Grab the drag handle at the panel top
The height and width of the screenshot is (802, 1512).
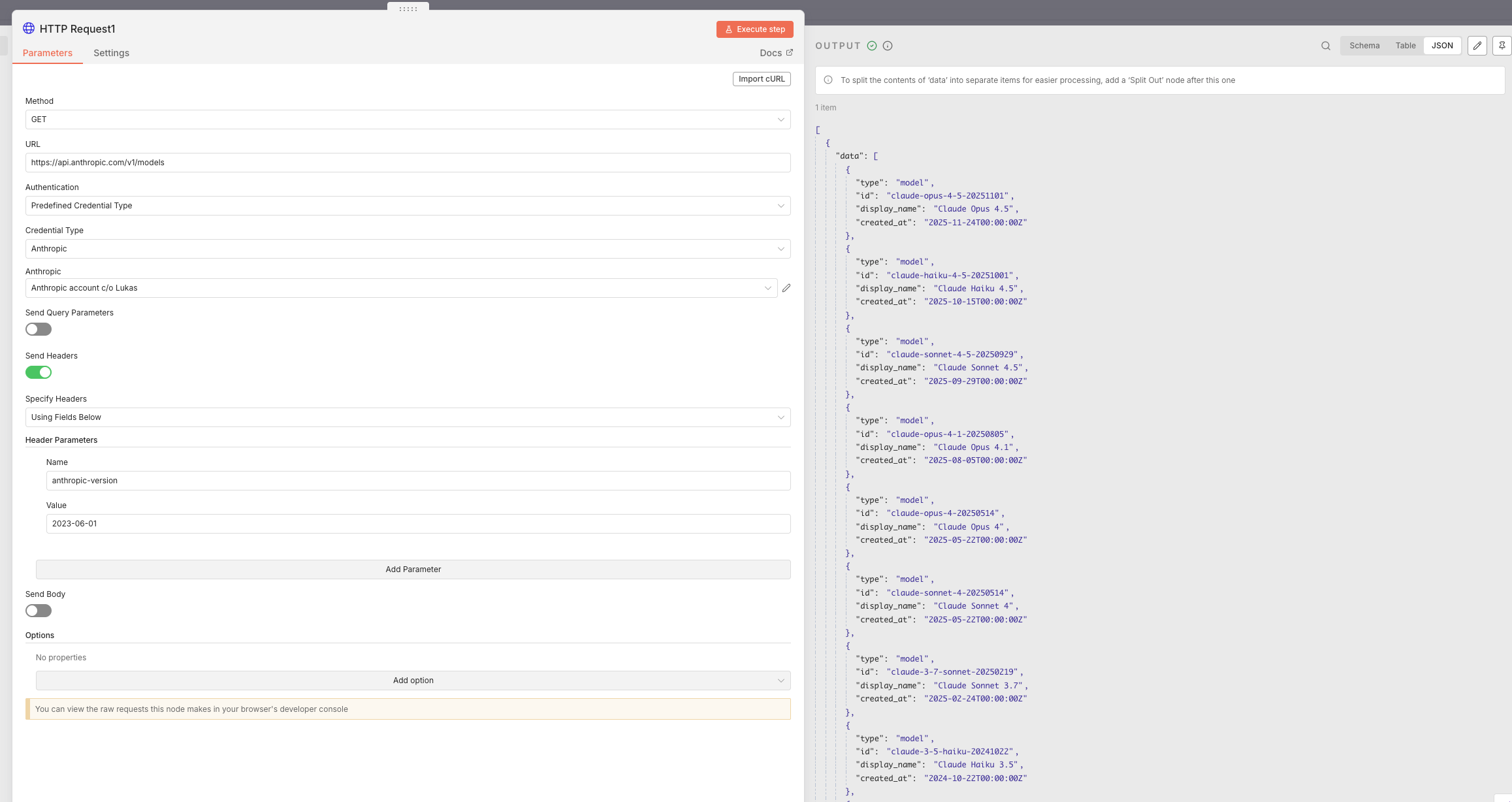(x=408, y=8)
